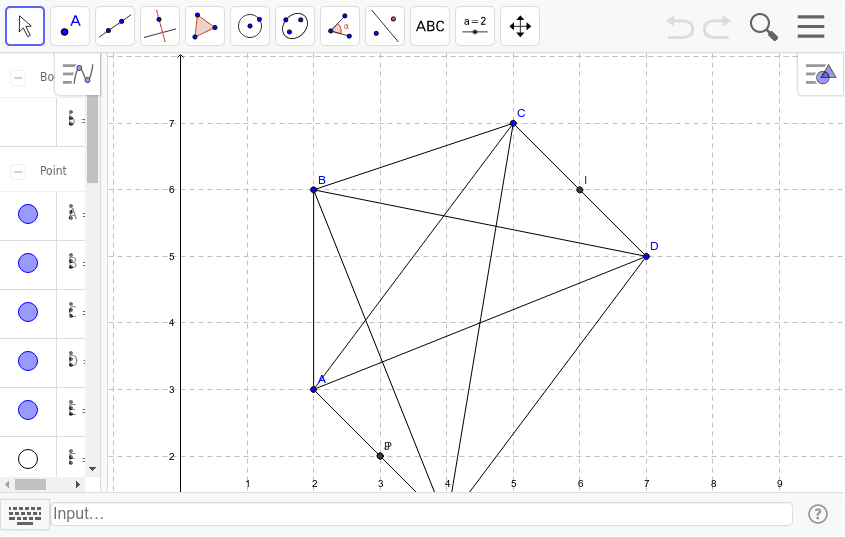Viewport: 845px width, 537px height.
Task: Click the 'Point' category label
Action: pyautogui.click(x=53, y=171)
